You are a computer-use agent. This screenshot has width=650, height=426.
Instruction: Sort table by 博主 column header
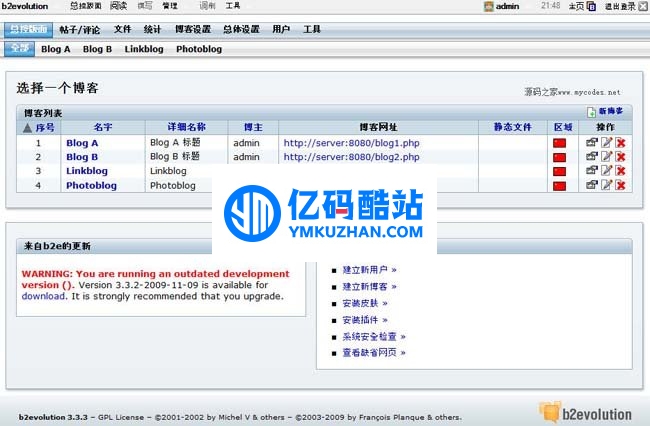point(253,127)
